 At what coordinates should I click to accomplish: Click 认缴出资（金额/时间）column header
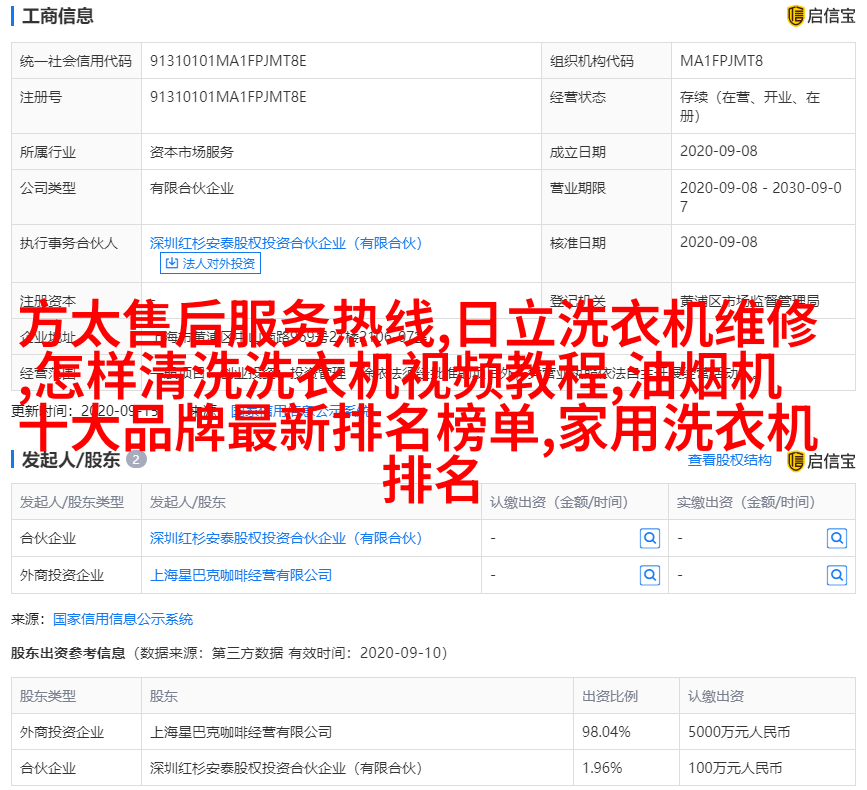point(559,502)
